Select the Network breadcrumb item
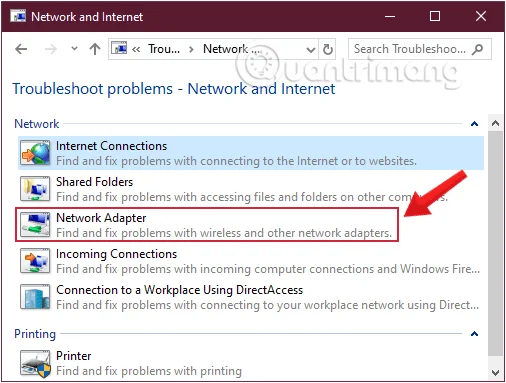Image resolution: width=506 pixels, height=383 pixels. (x=232, y=49)
